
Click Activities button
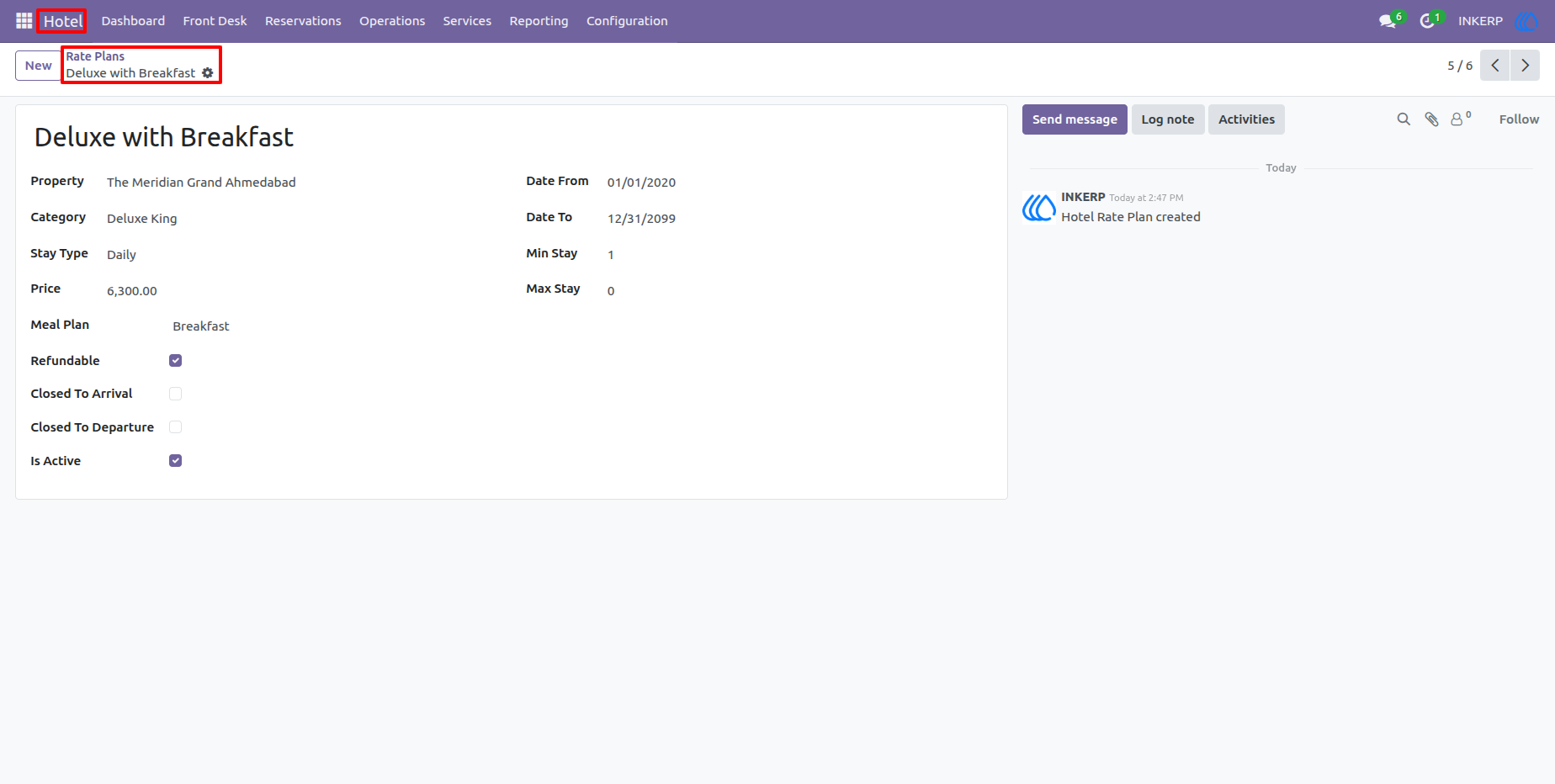pyautogui.click(x=1246, y=119)
